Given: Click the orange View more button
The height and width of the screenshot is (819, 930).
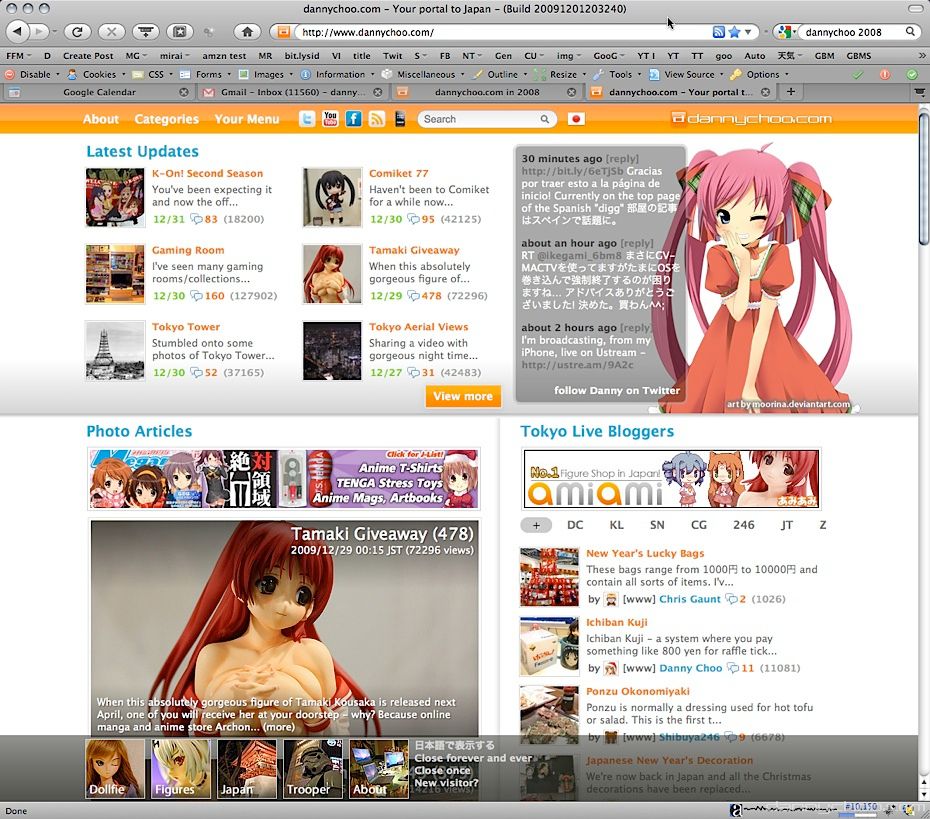Looking at the screenshot, I should [462, 396].
